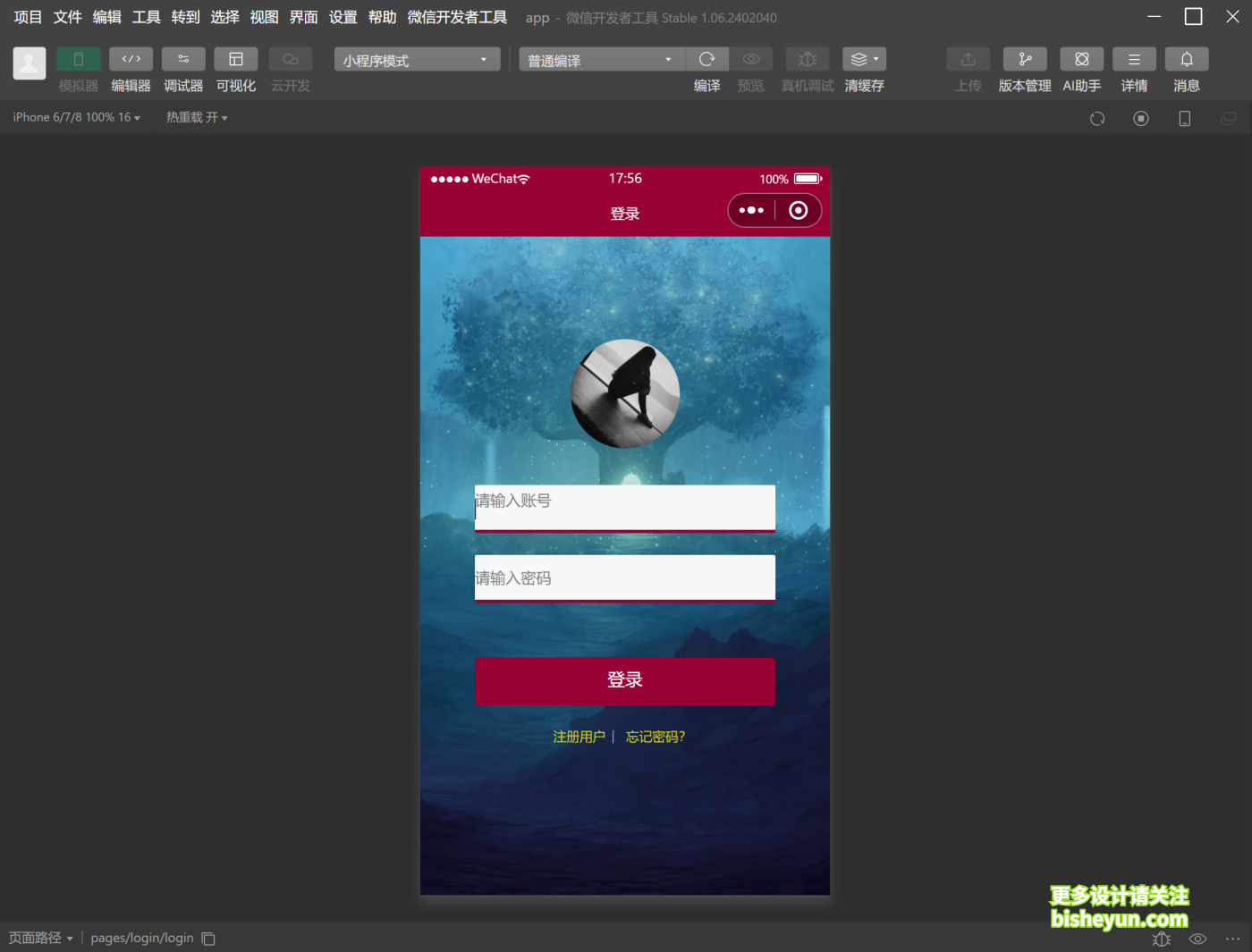The width and height of the screenshot is (1252, 952).
Task: Clear cache with 清缓存 icon
Action: (x=859, y=59)
